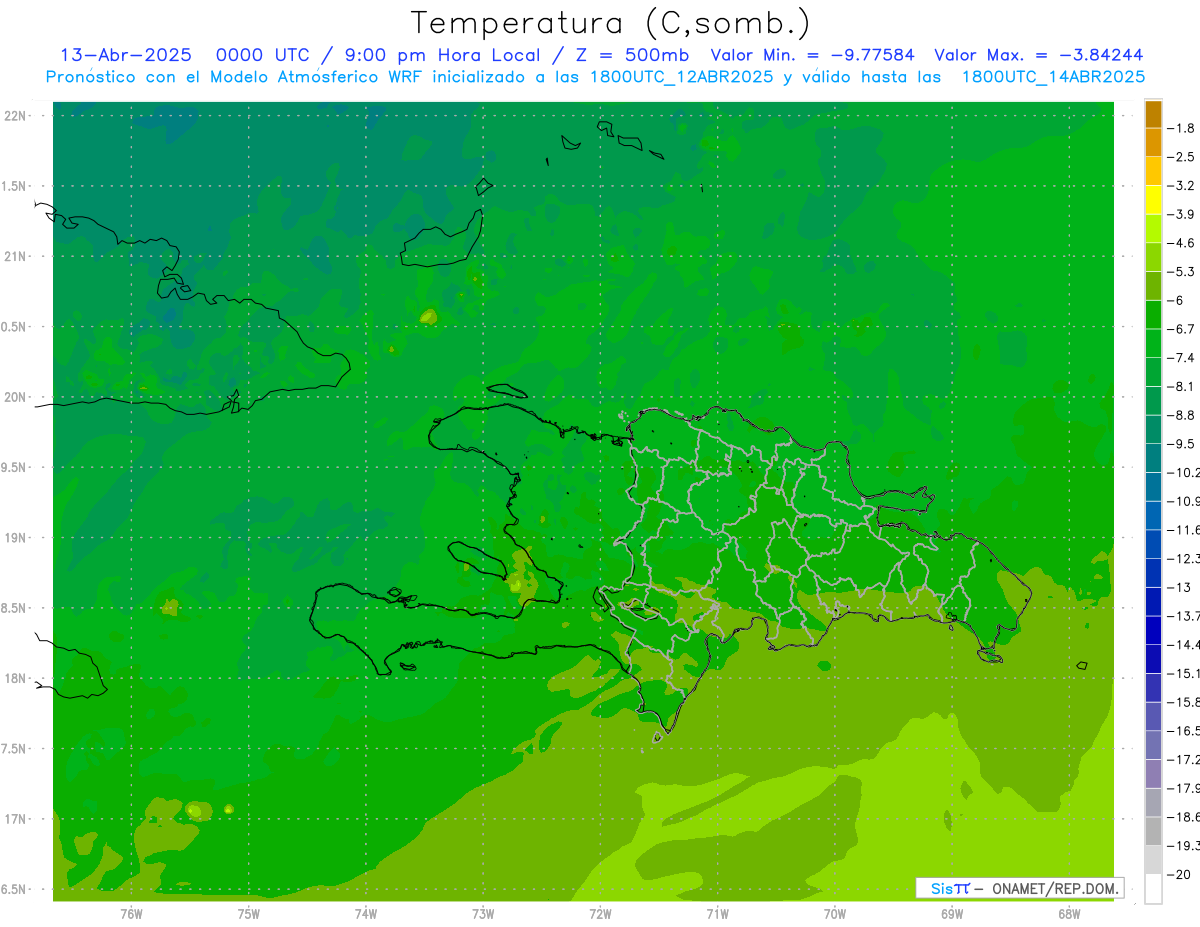Click the "-3.9" color scale value
This screenshot has height=927, width=1200.
click(x=1180, y=215)
